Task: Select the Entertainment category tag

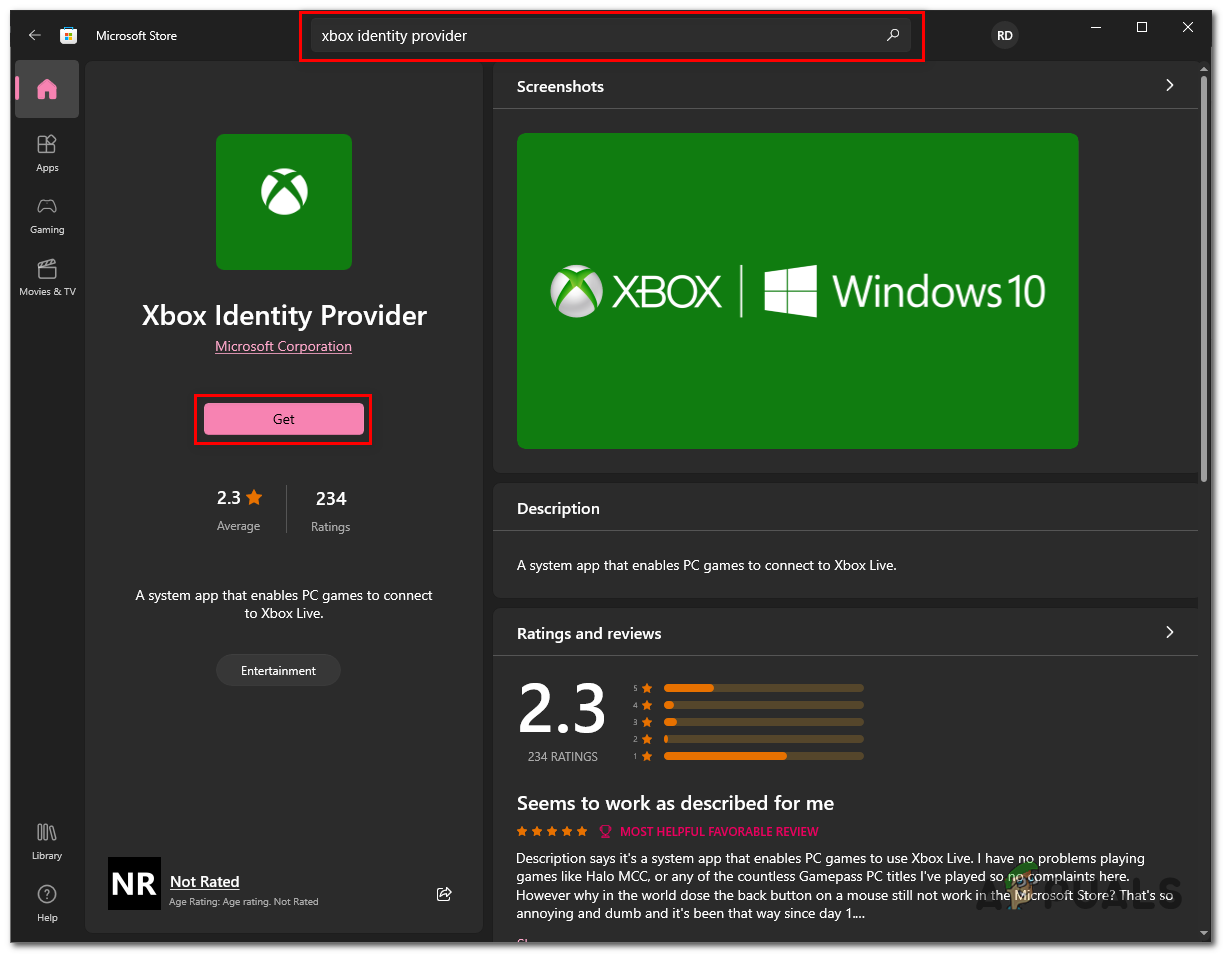Action: coord(278,670)
